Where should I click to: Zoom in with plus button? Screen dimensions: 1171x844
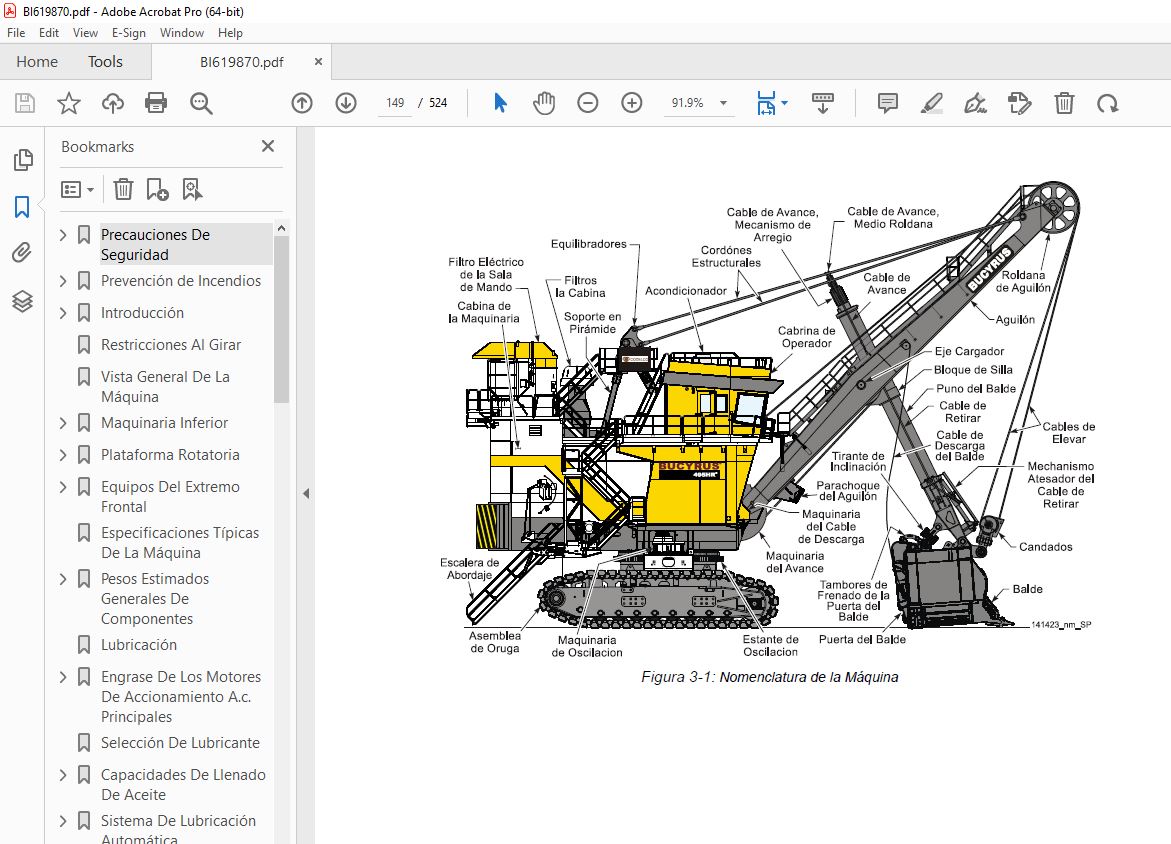click(632, 103)
